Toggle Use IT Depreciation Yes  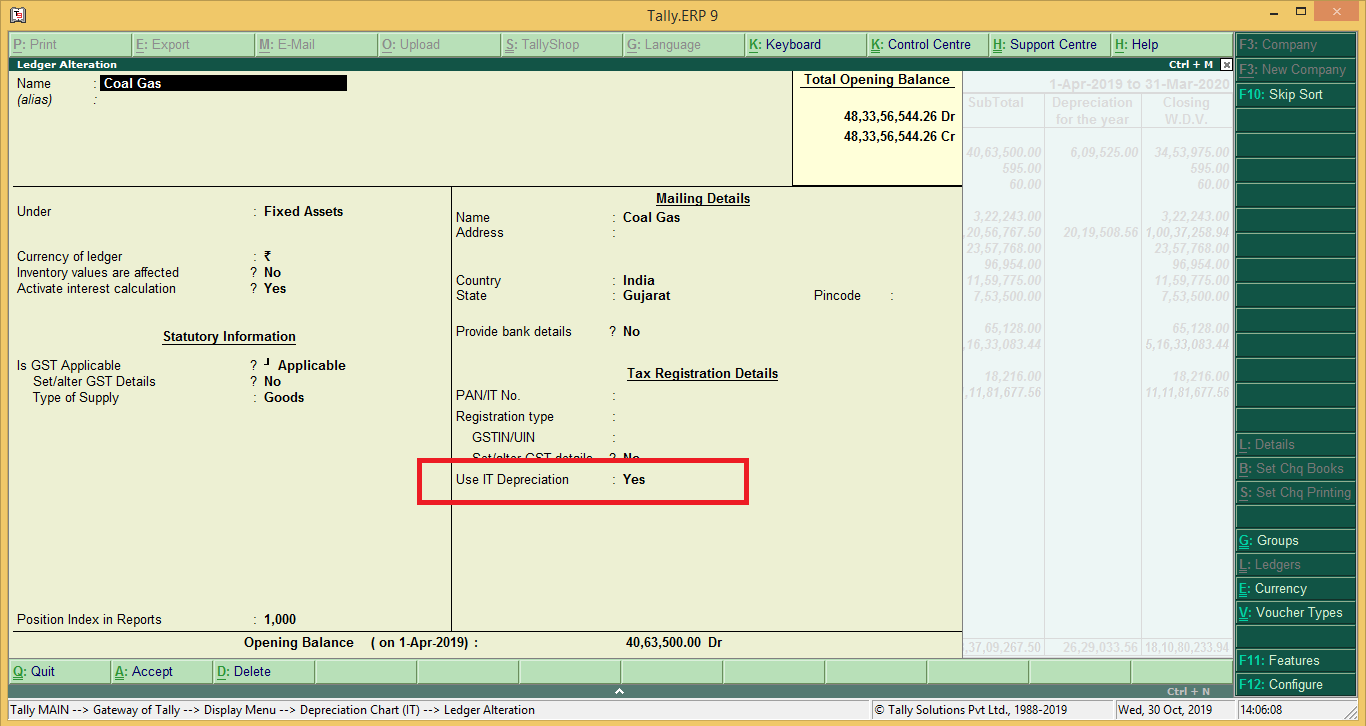click(x=634, y=479)
